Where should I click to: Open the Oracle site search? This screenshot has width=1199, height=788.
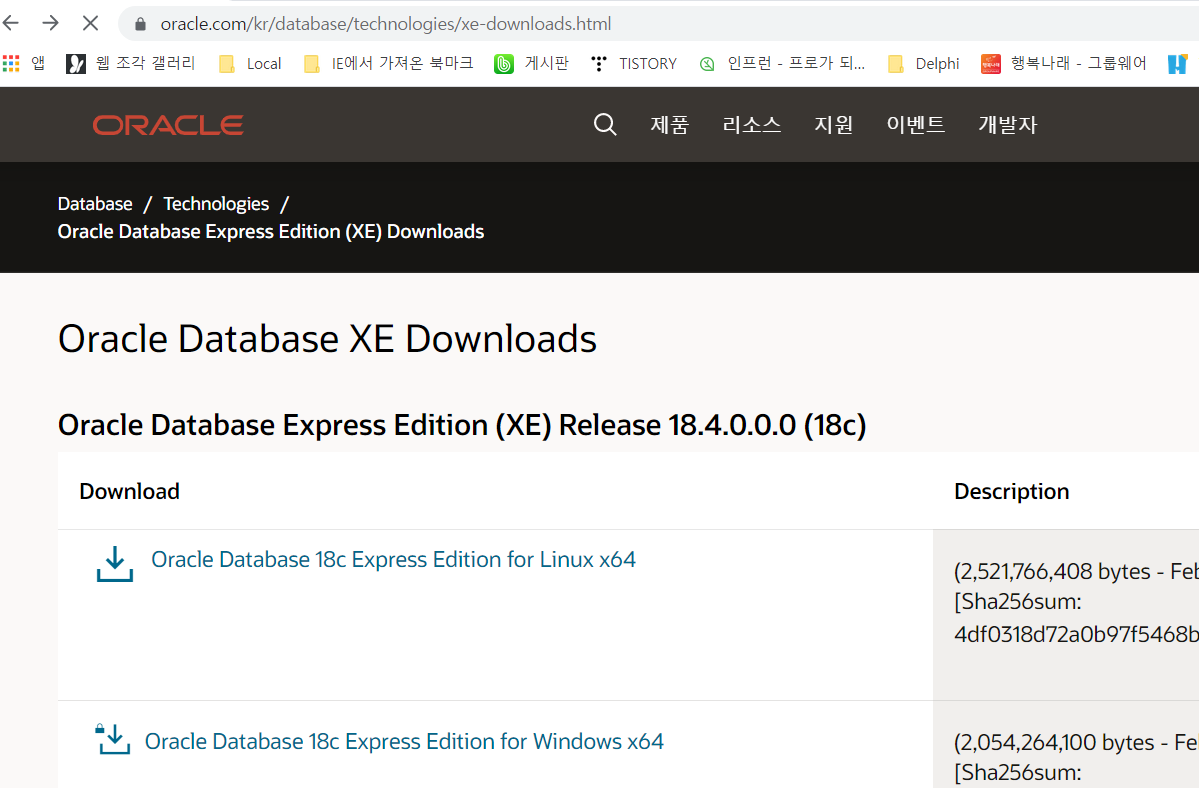coord(605,125)
